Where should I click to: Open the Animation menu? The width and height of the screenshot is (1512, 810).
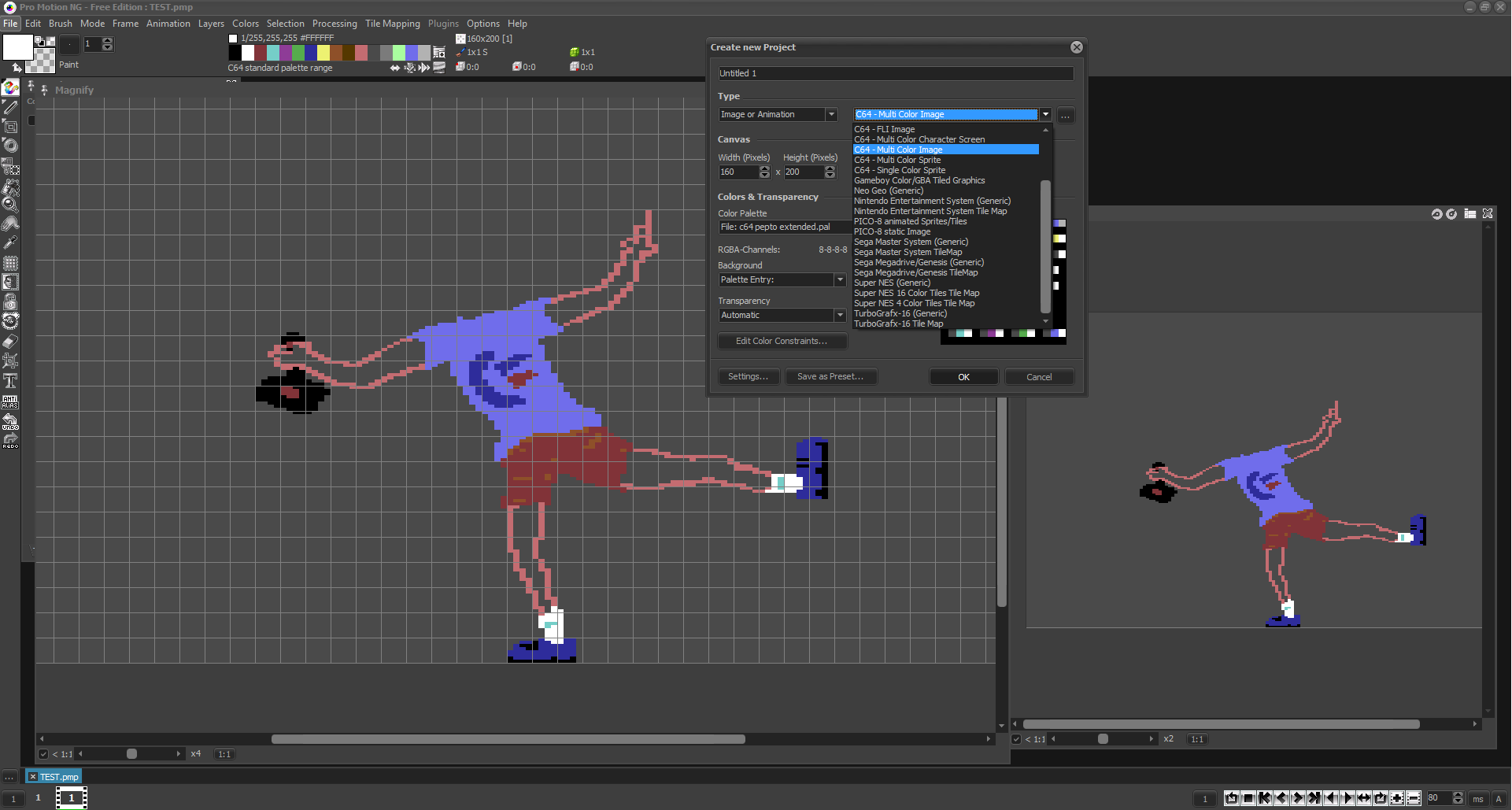point(168,24)
